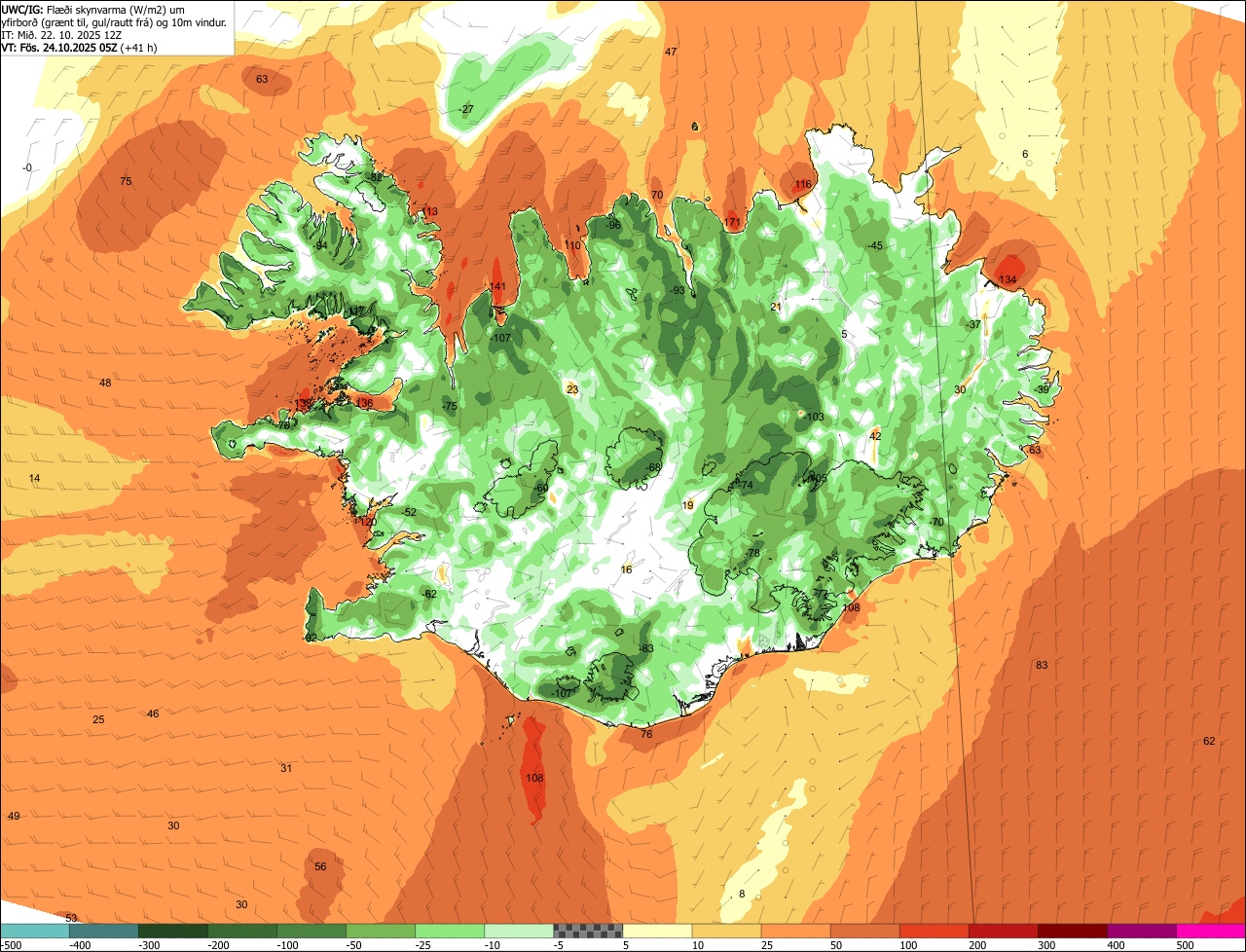
Task: Click the value -68 on the central glacier
Action: coord(653,468)
